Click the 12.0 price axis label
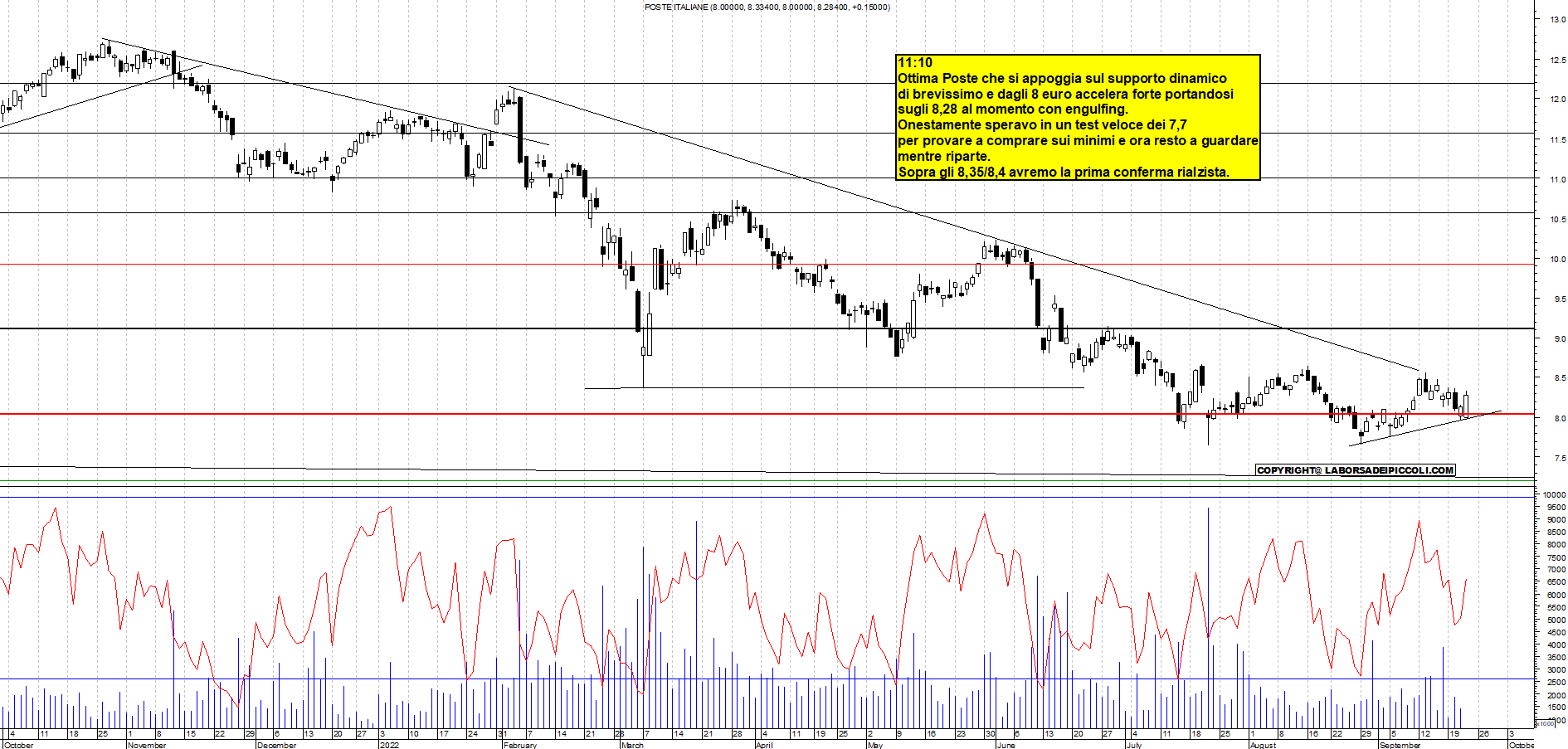The width and height of the screenshot is (1568, 749). click(1557, 100)
